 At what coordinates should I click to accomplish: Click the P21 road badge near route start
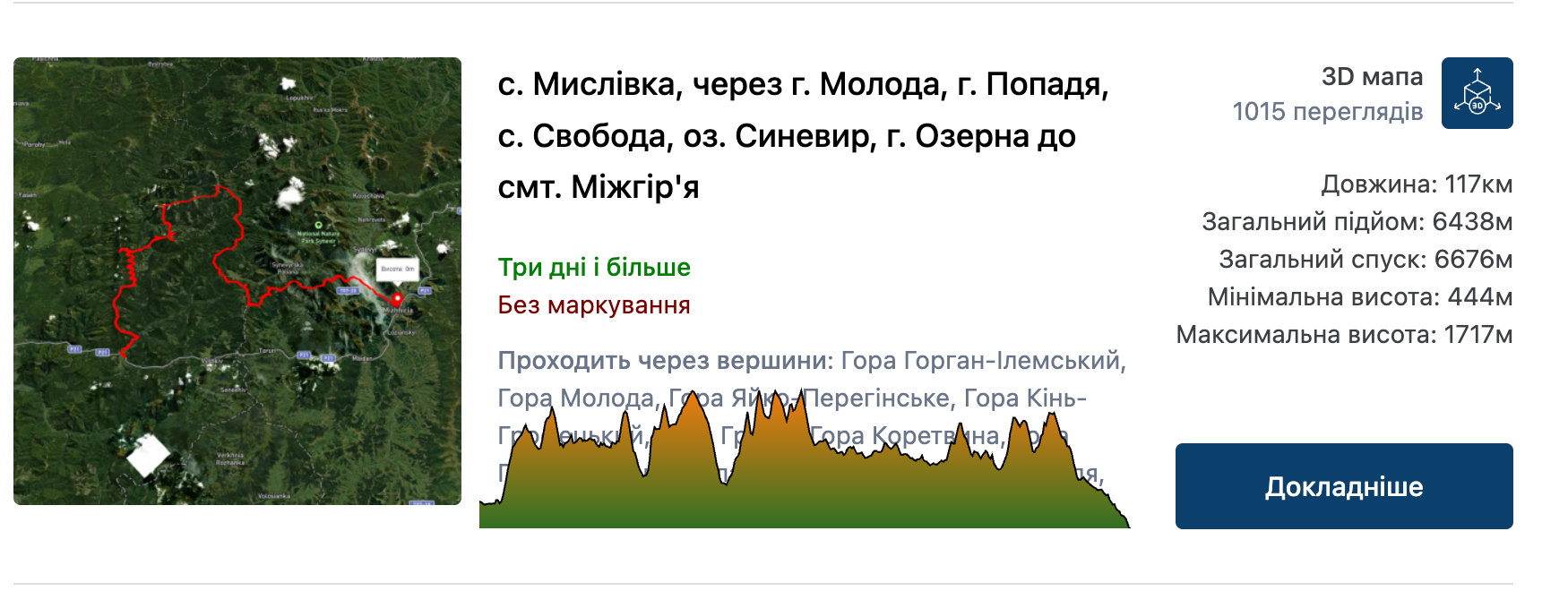point(102,353)
